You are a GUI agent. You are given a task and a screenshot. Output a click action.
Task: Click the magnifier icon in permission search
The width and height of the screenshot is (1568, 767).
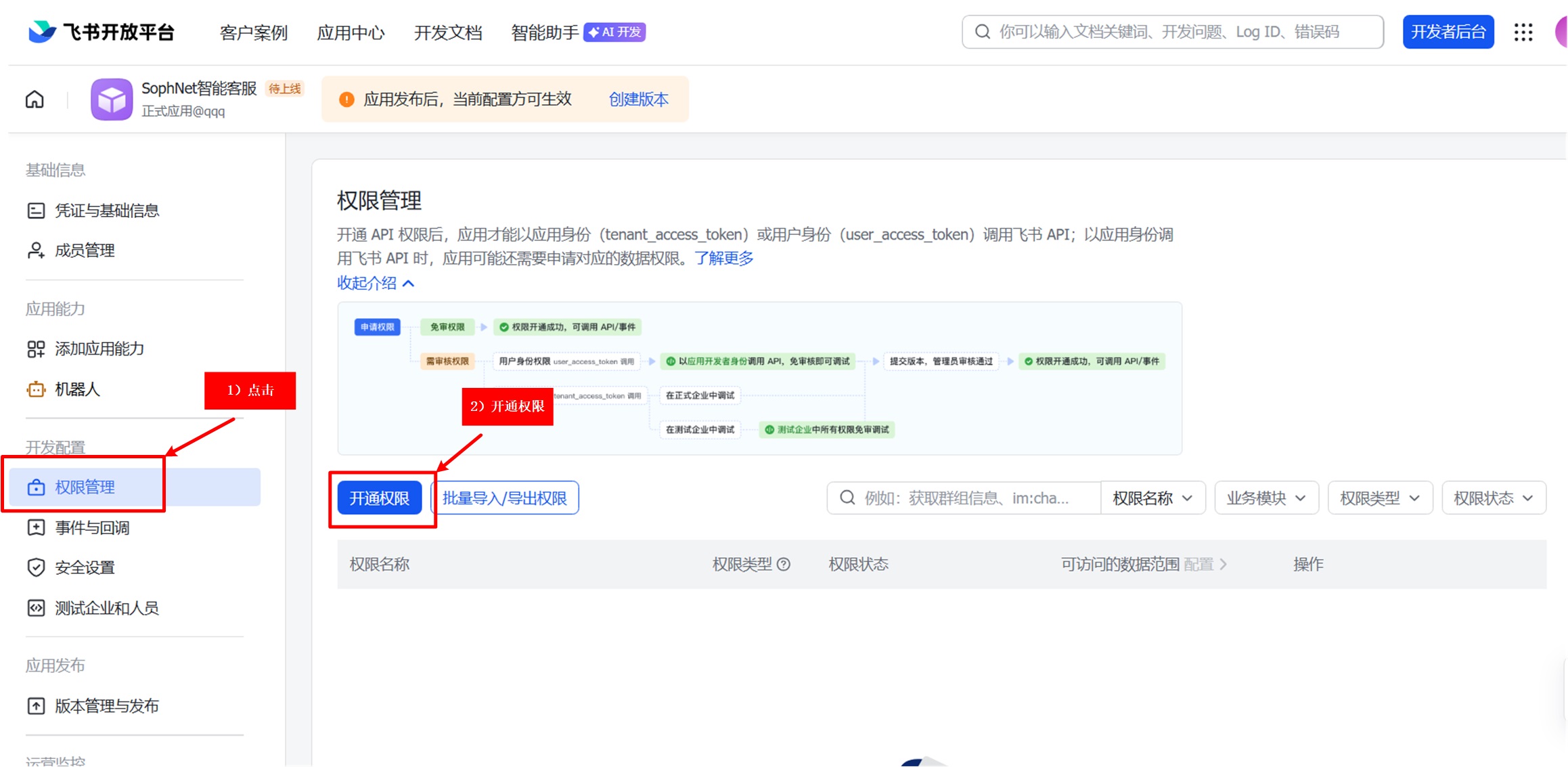click(847, 498)
